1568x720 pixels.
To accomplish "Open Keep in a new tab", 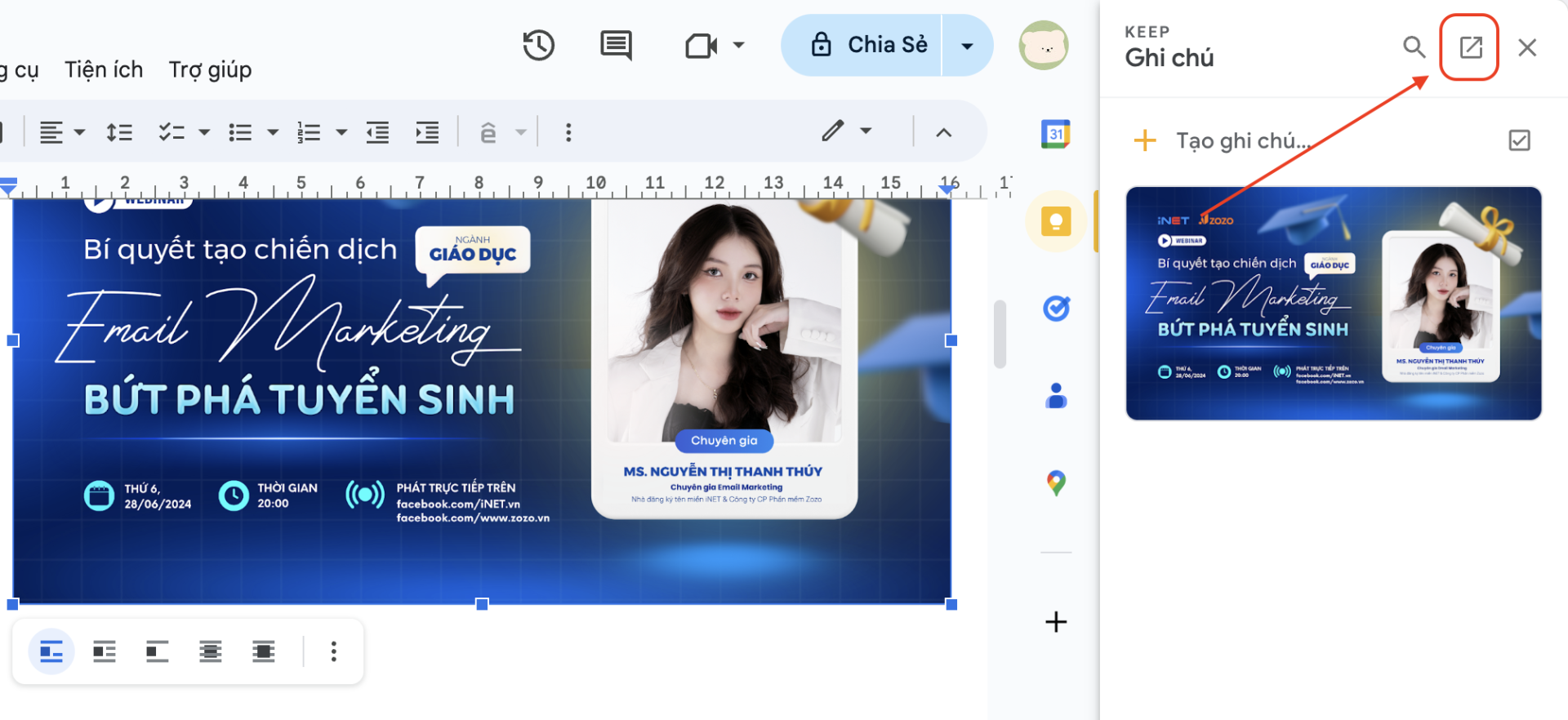I will (x=1470, y=47).
